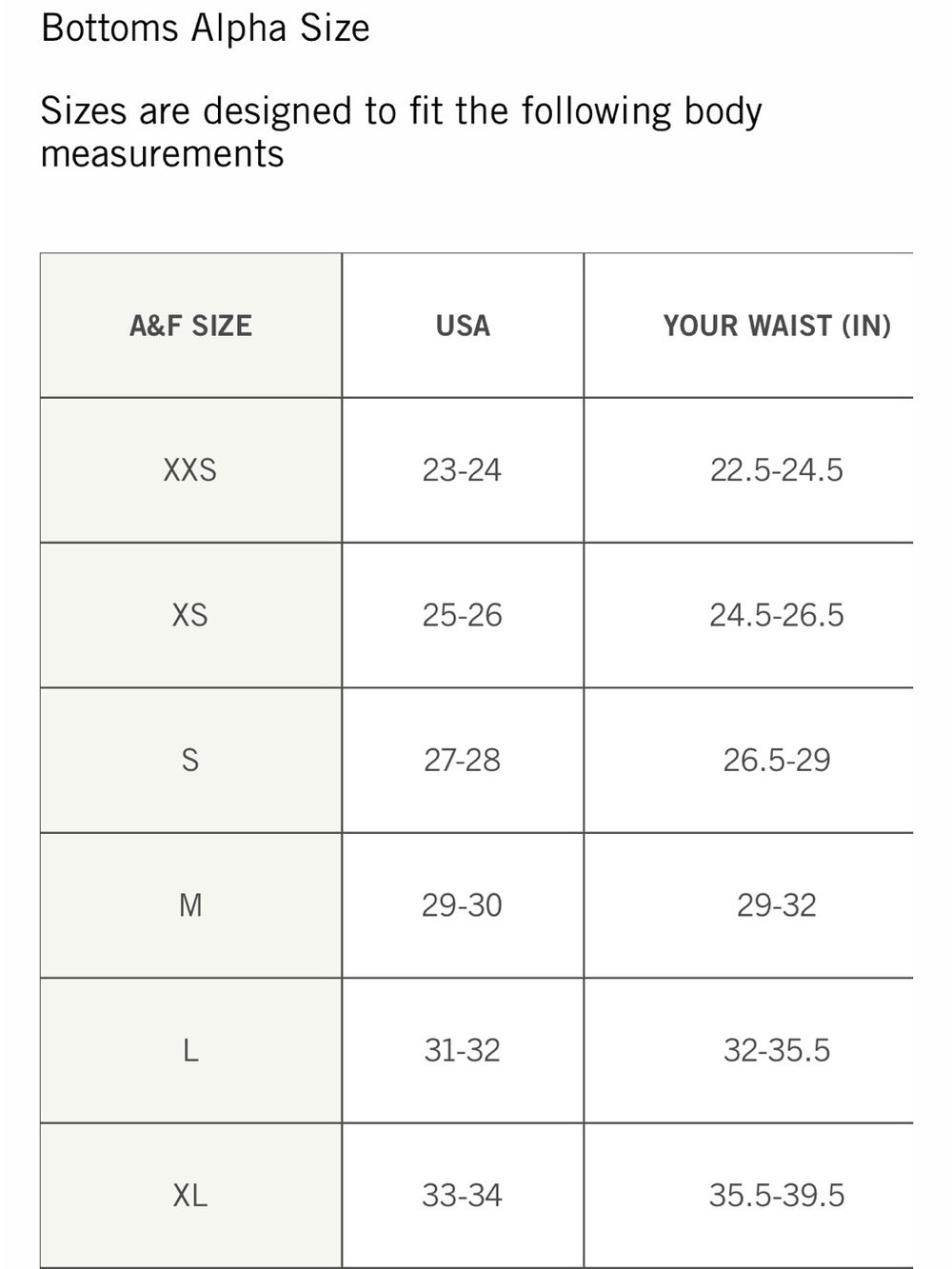Select the A&F SIZE column header

[x=190, y=326]
